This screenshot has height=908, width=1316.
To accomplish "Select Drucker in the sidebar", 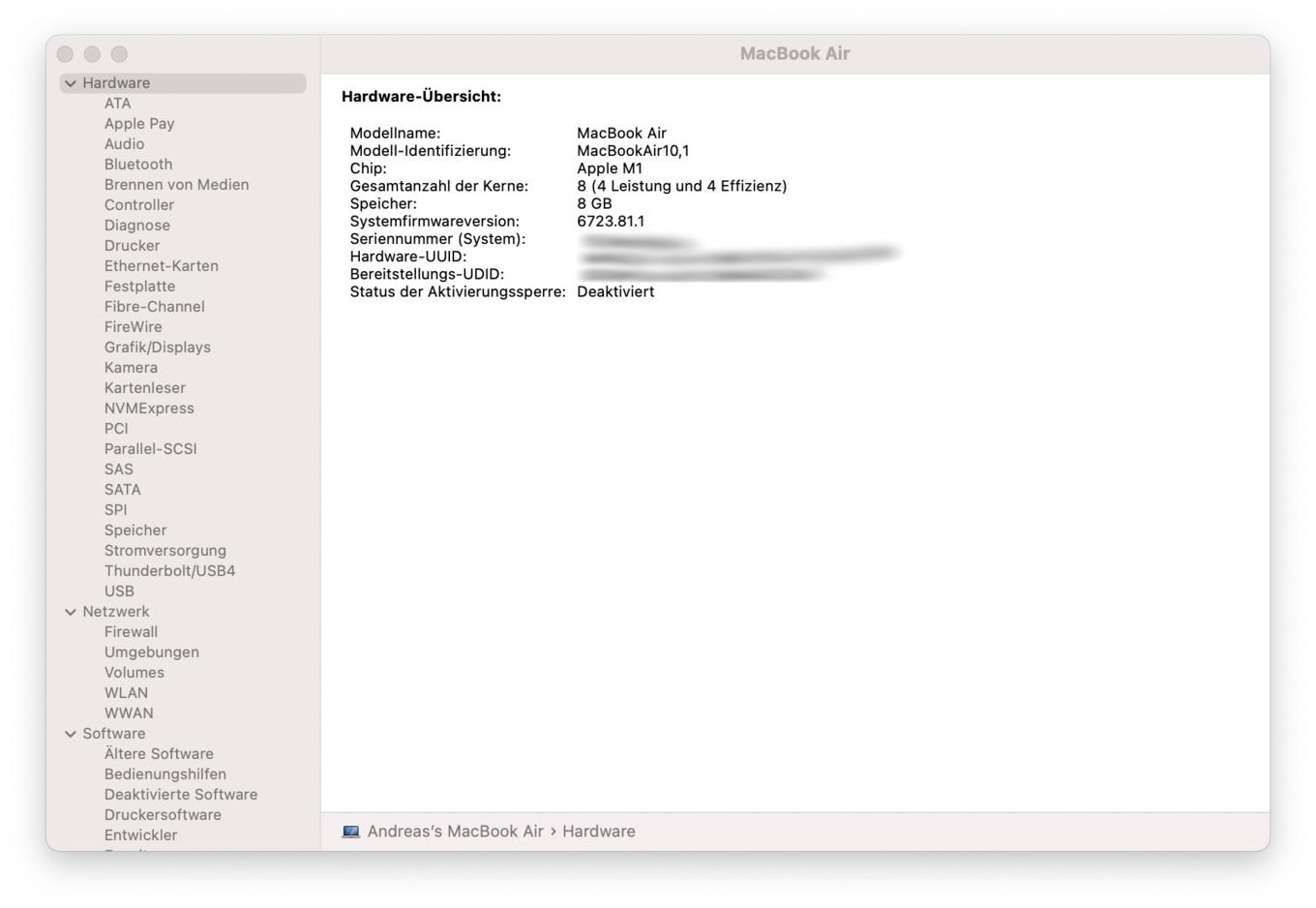I will (133, 246).
